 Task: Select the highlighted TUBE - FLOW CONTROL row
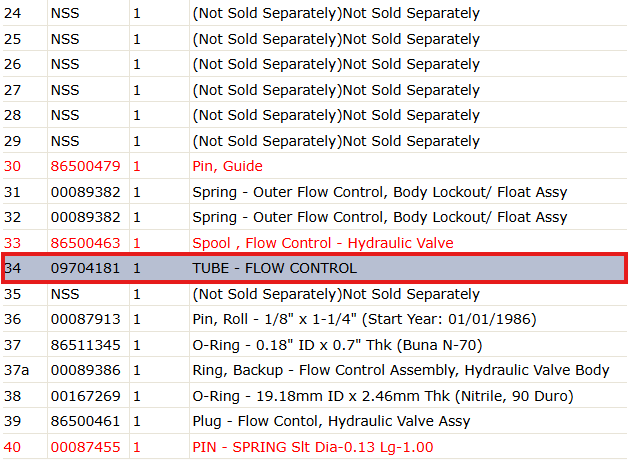(x=314, y=268)
